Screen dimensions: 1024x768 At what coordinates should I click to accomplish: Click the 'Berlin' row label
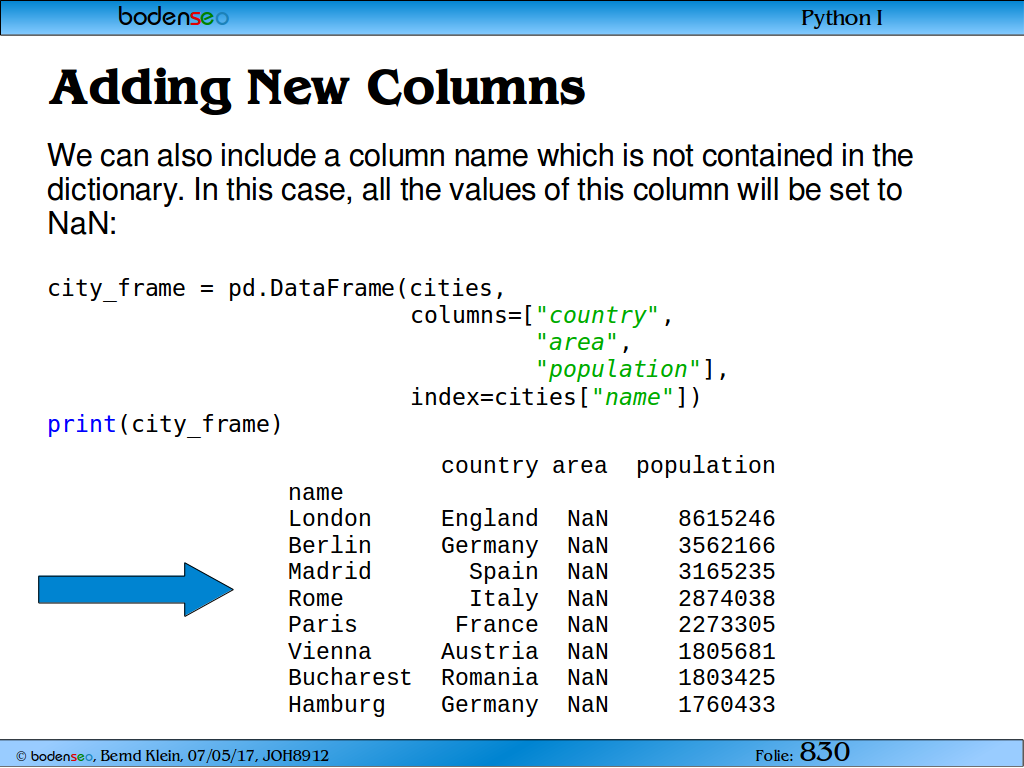point(330,545)
